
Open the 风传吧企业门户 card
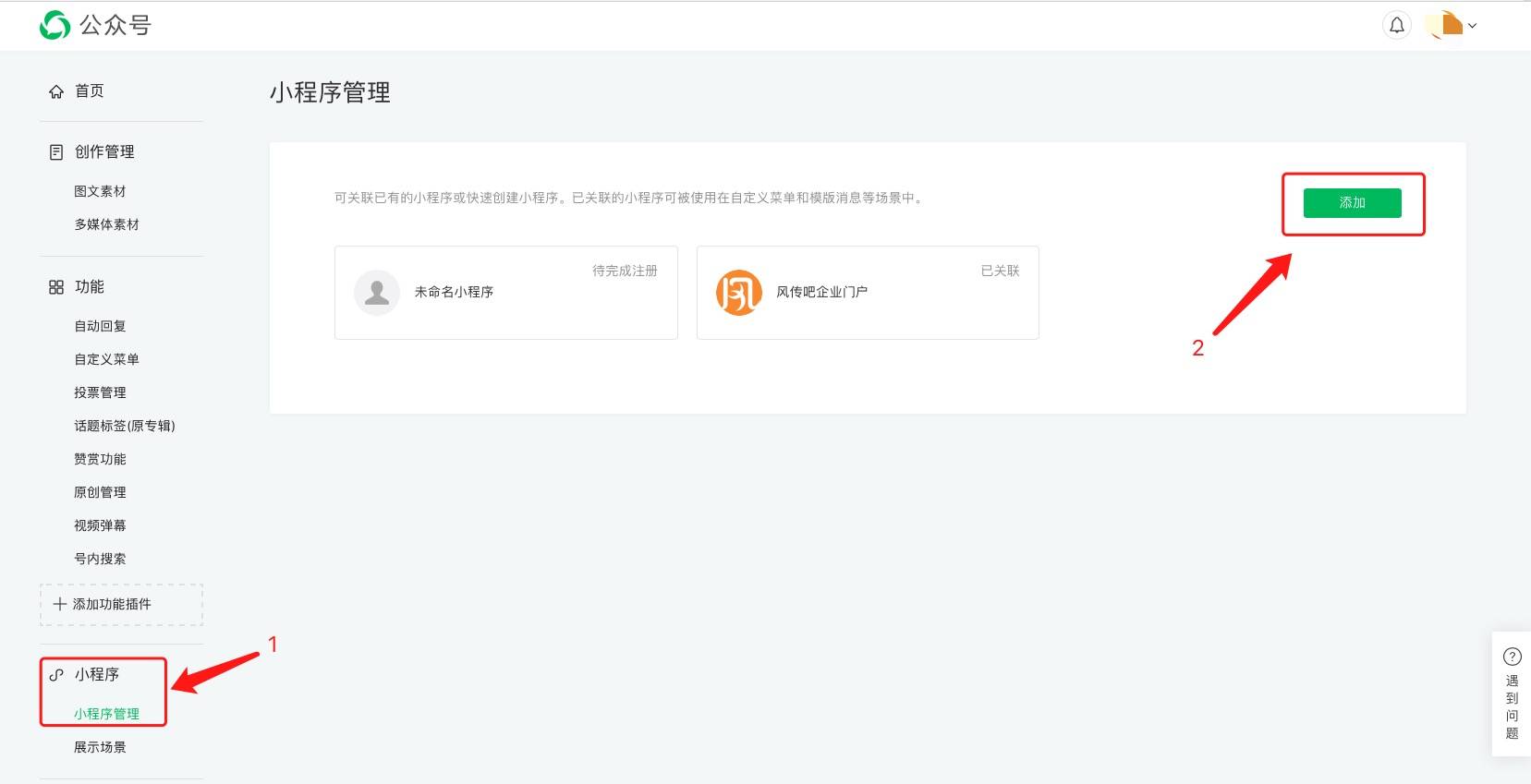click(x=868, y=293)
